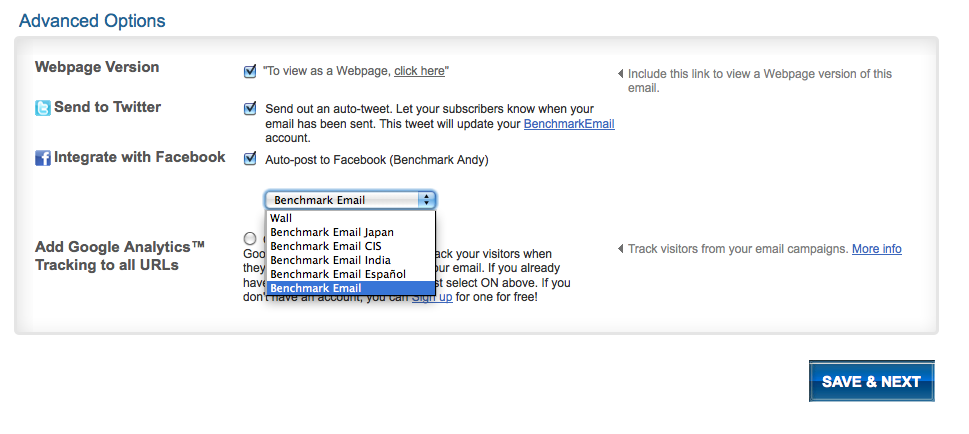
Task: Collapse the Benchmark Email dropdown arrows
Action: [x=426, y=200]
